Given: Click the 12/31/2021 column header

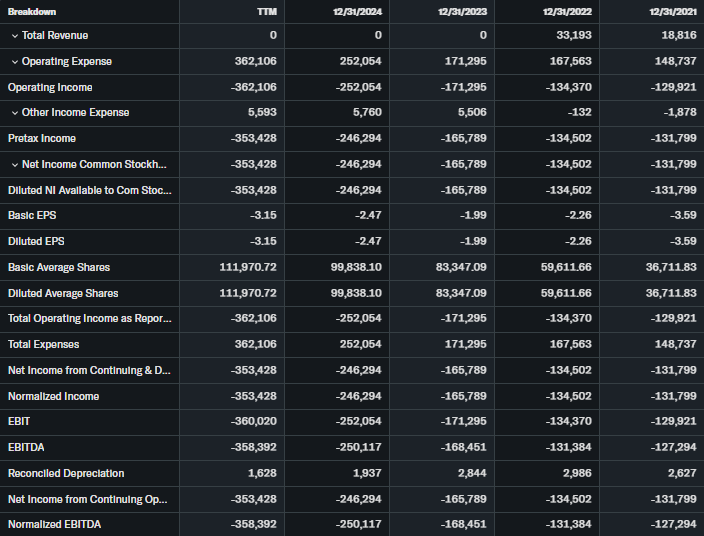Looking at the screenshot, I should [x=672, y=11].
